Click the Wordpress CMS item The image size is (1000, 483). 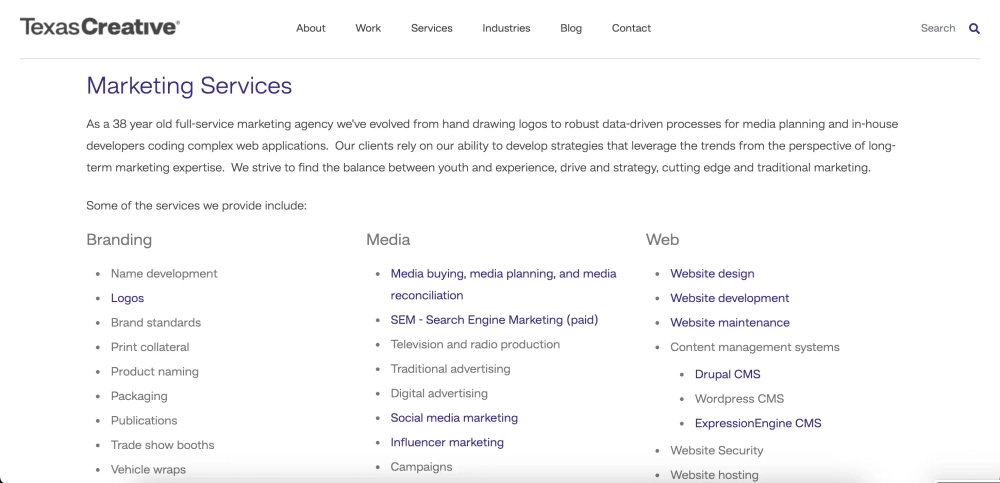739,399
